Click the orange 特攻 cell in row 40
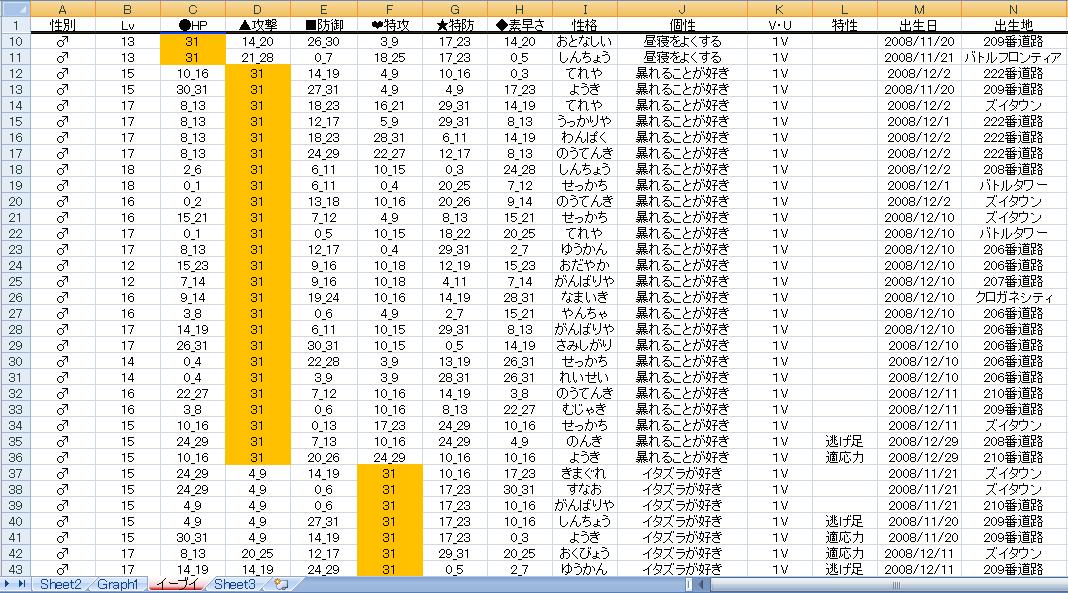The image size is (1068, 593). coord(389,522)
